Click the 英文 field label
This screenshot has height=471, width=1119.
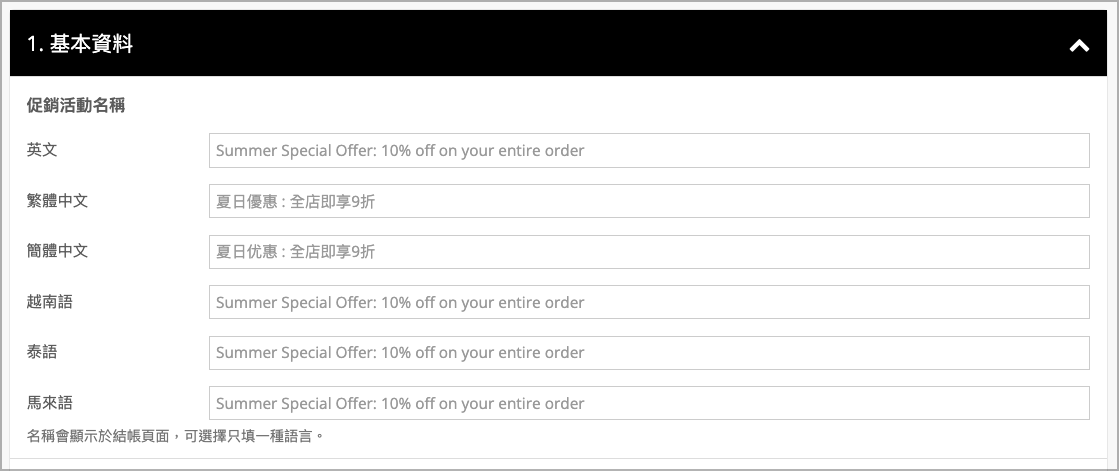[x=42, y=150]
